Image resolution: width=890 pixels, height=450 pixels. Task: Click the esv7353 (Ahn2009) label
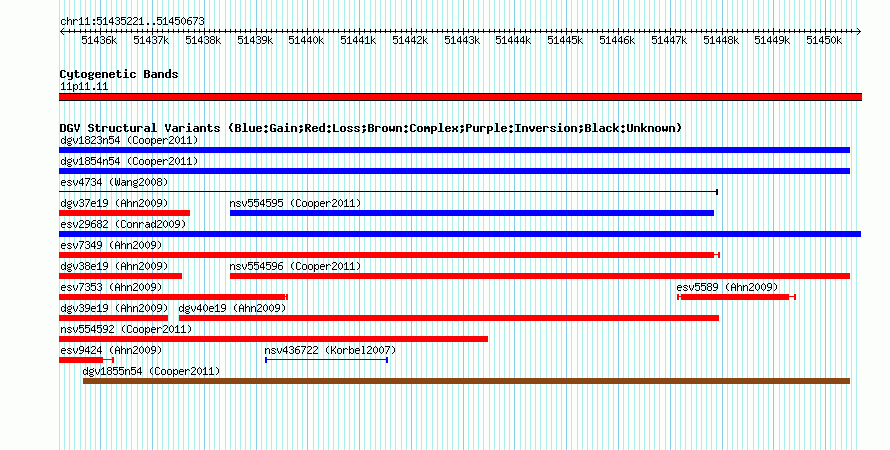(x=111, y=287)
